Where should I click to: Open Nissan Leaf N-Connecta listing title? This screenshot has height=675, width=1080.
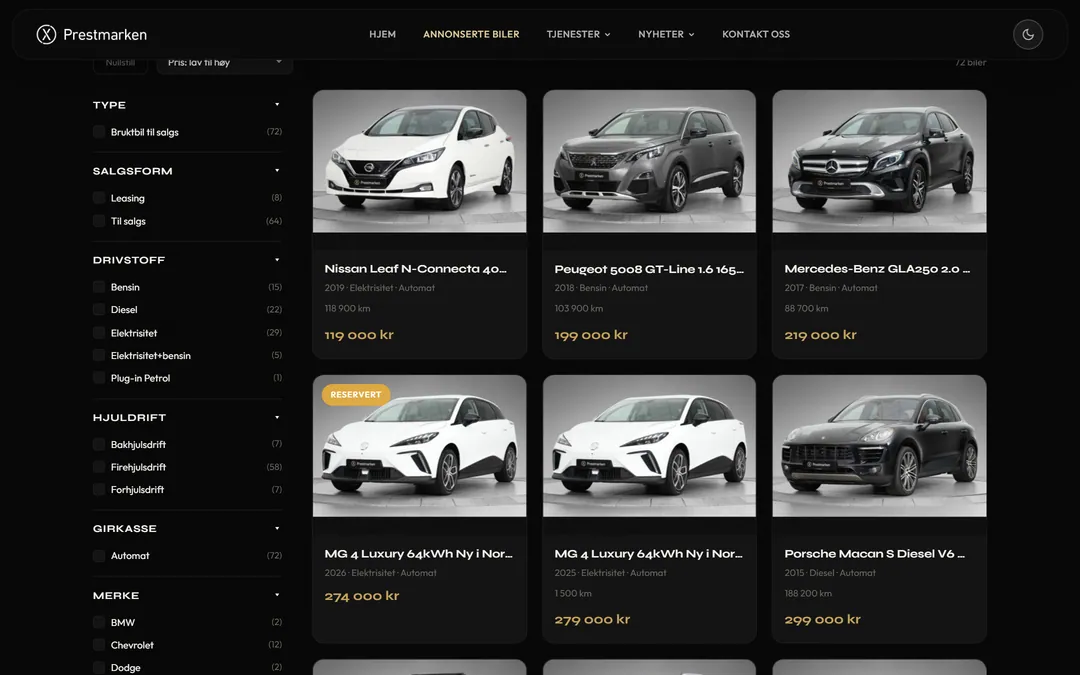click(415, 269)
